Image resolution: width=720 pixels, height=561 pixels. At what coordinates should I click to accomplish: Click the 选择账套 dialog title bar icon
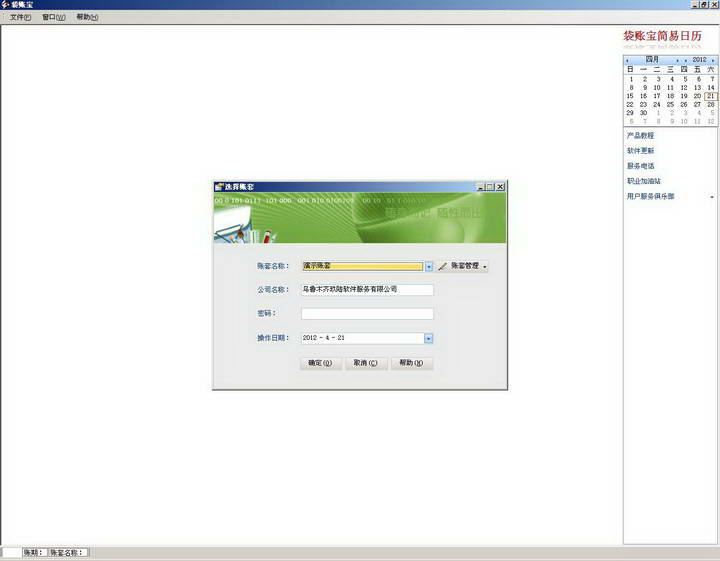[218, 187]
